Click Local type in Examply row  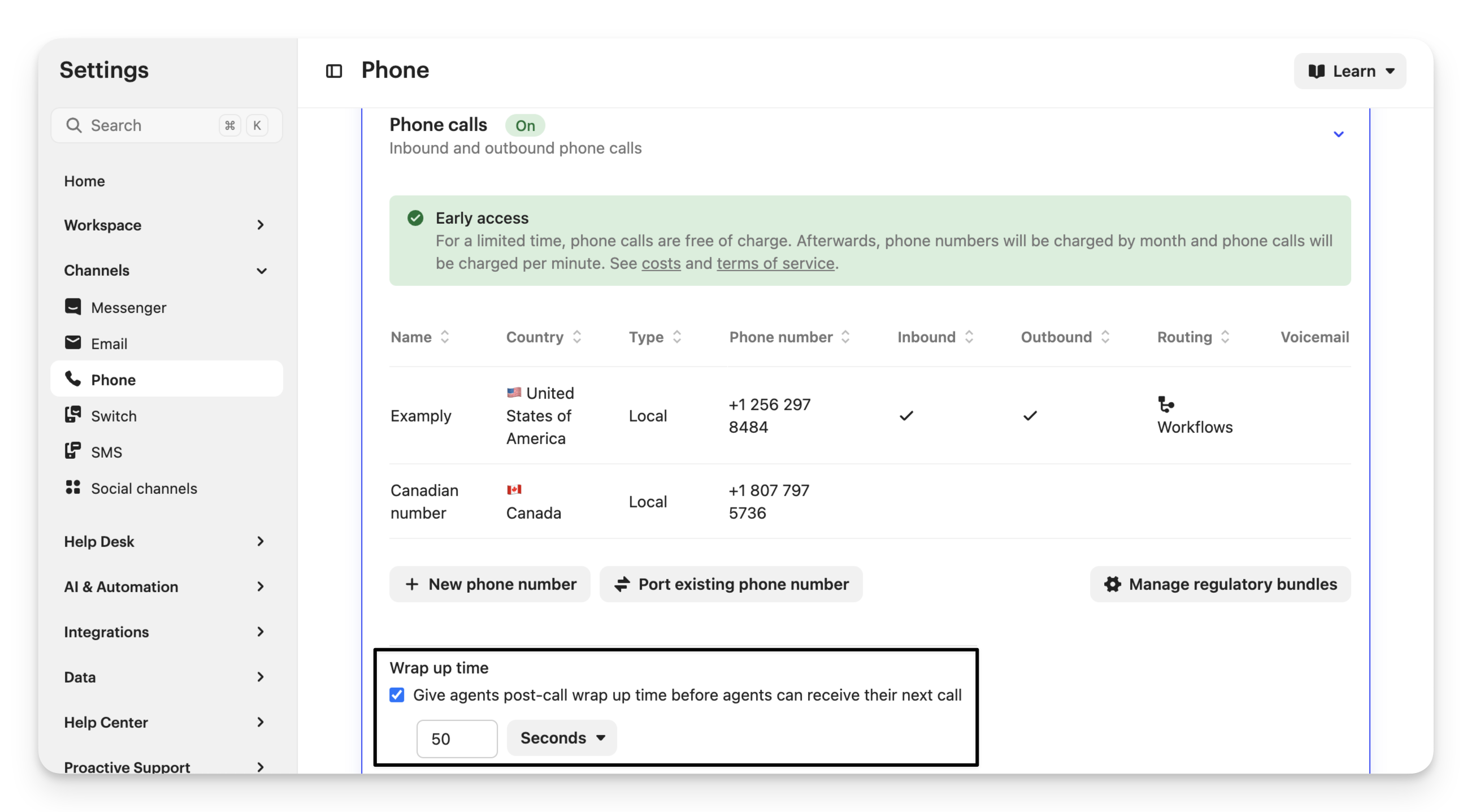pyautogui.click(x=648, y=415)
